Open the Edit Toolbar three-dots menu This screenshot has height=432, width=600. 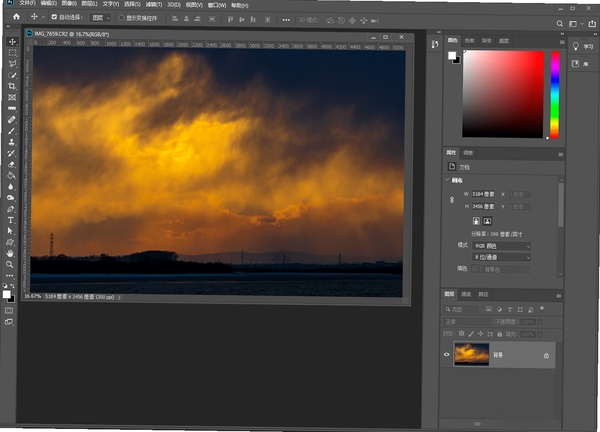[x=10, y=276]
